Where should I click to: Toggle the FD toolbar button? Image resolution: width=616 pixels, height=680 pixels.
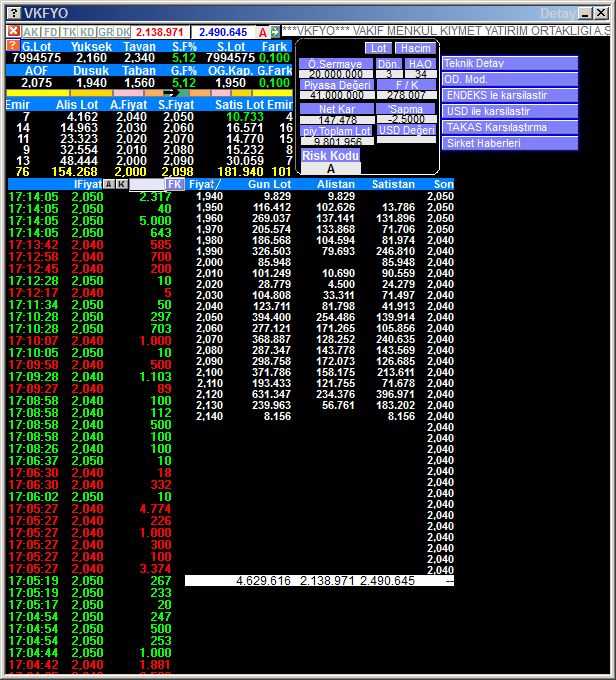[x=51, y=32]
